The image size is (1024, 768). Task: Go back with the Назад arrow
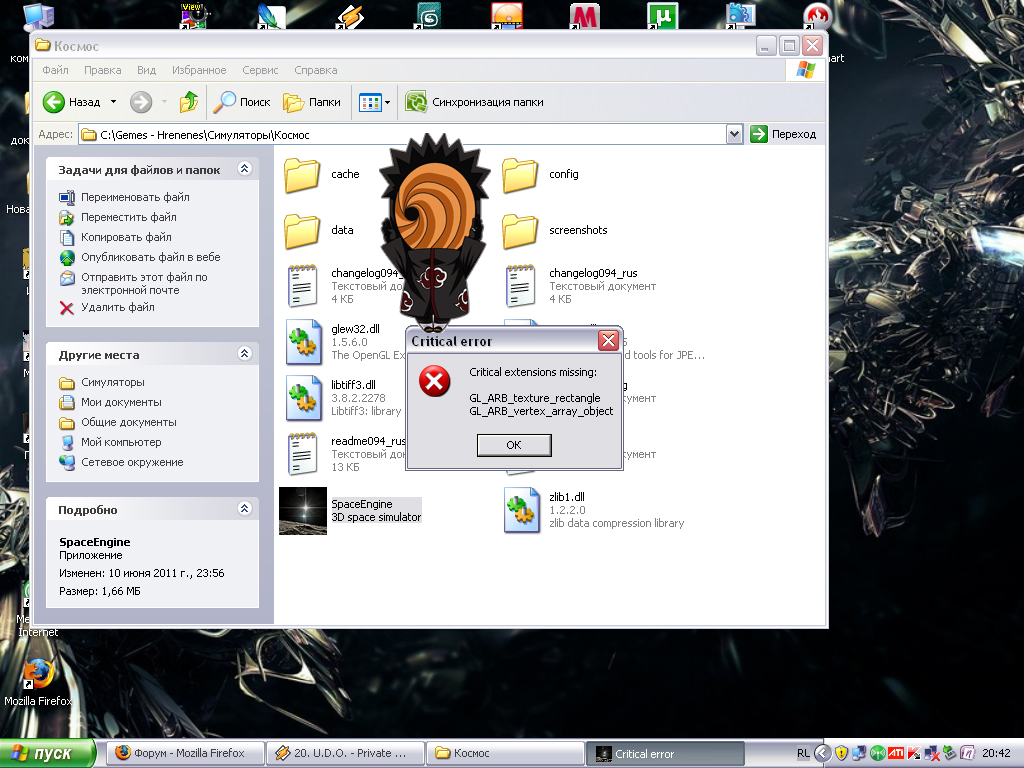pyautogui.click(x=71, y=102)
